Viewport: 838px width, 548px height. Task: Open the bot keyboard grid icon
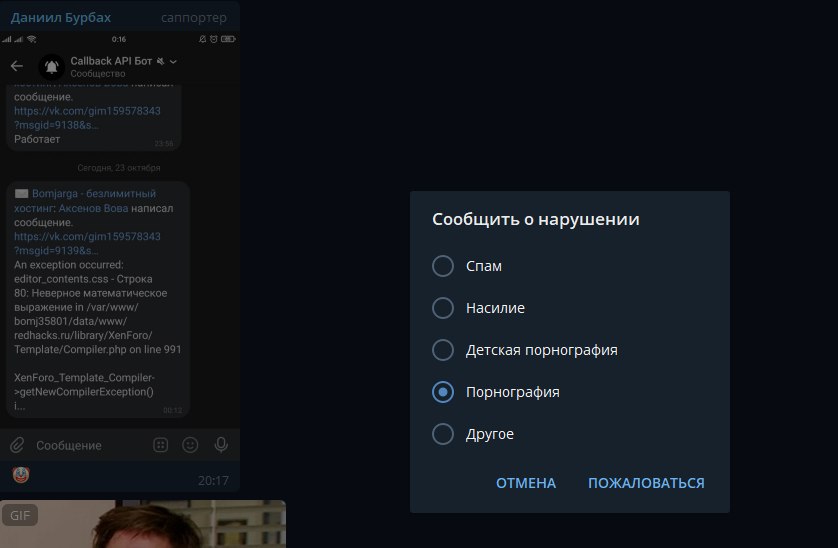(x=160, y=445)
